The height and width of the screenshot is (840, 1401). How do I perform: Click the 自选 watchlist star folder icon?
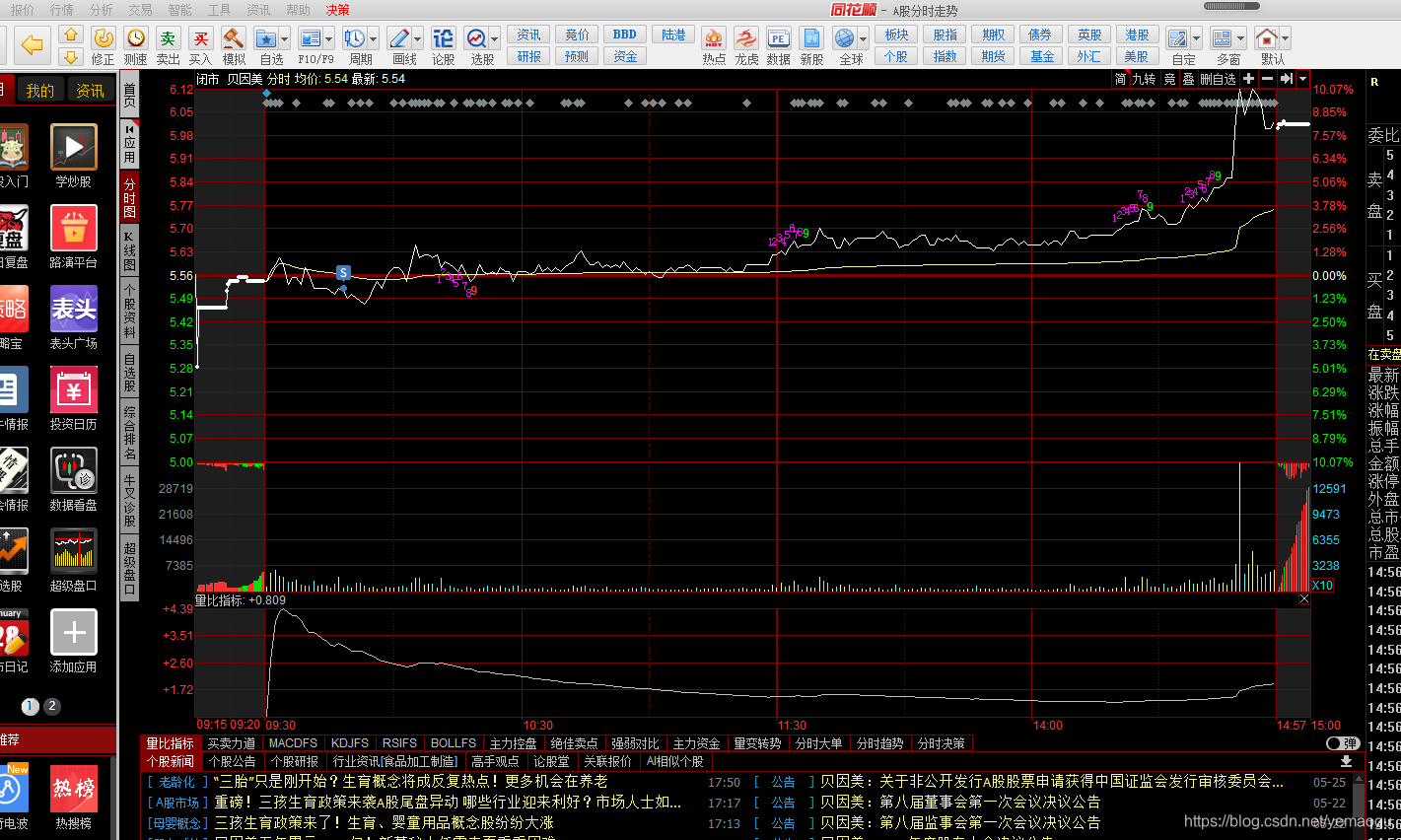tap(266, 38)
